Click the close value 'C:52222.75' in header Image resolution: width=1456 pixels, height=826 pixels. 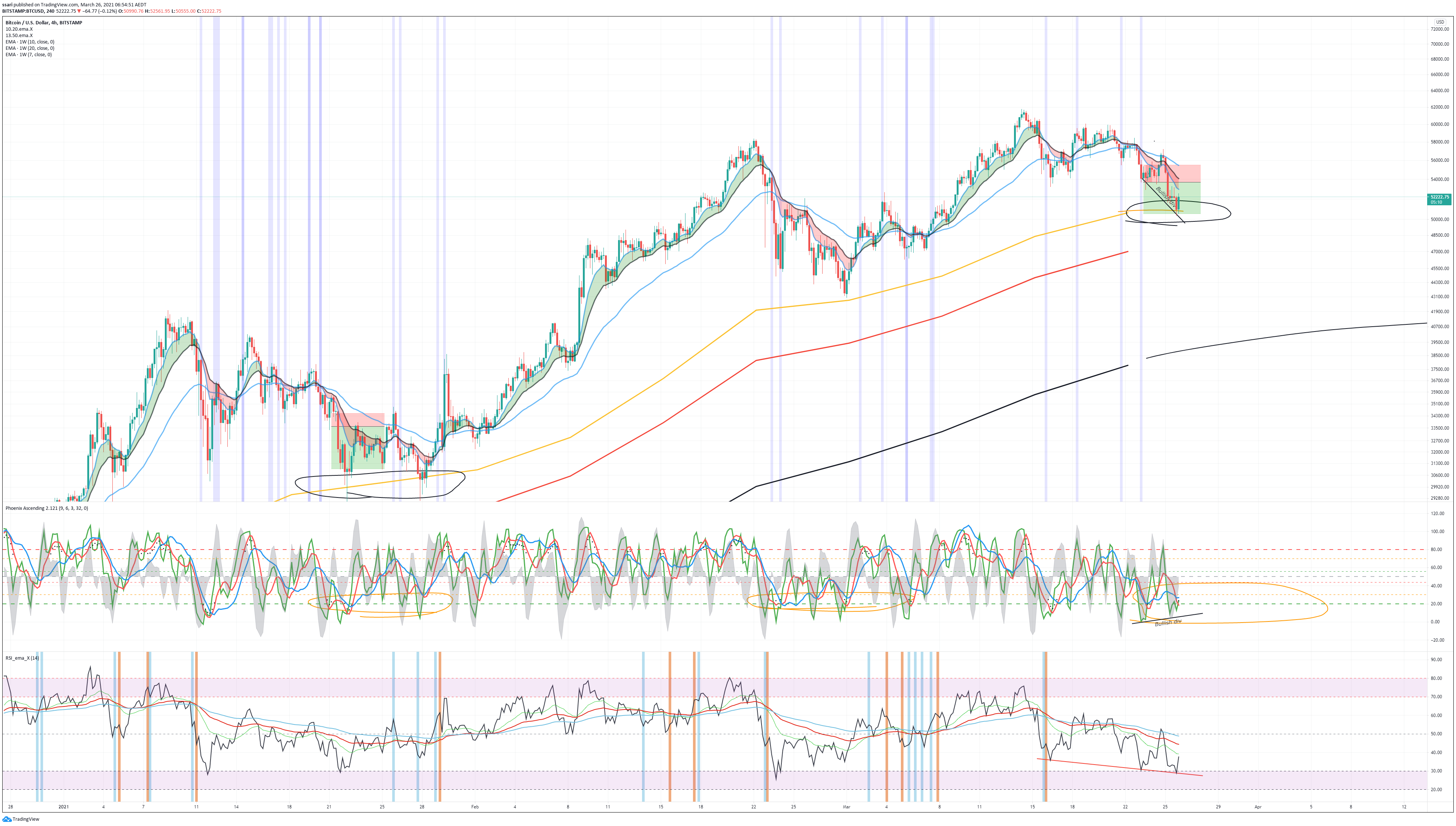[209, 11]
